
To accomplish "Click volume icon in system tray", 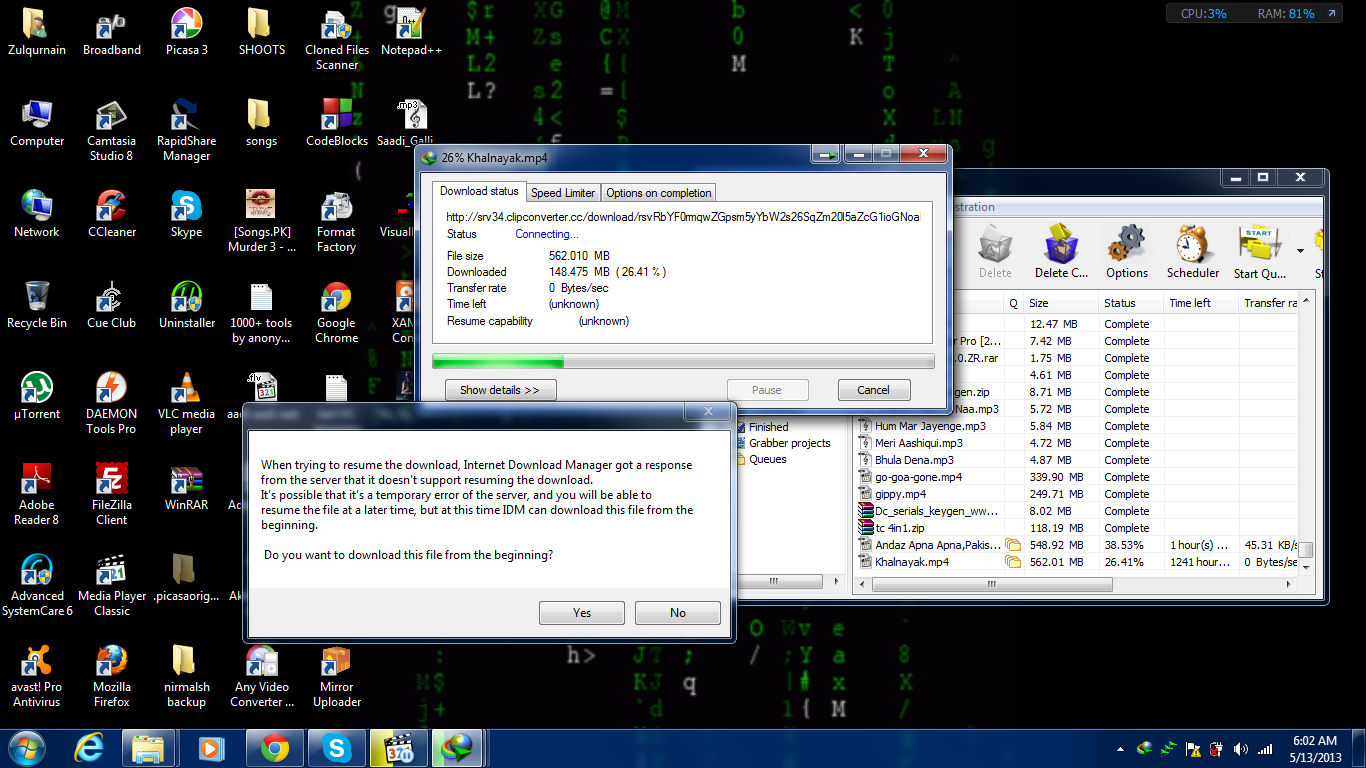I will click(1241, 748).
